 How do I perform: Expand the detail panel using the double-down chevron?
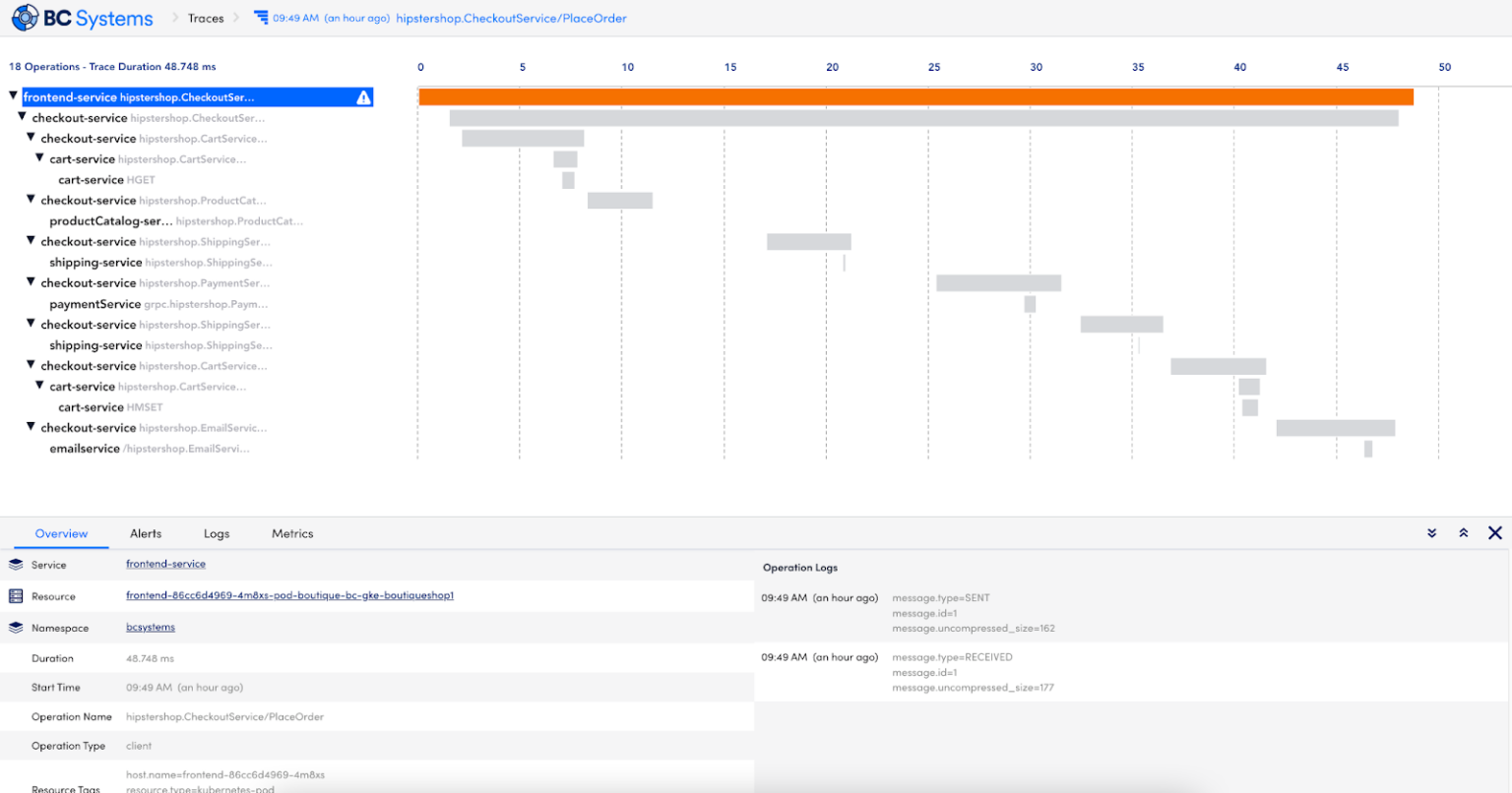pyautogui.click(x=1432, y=532)
